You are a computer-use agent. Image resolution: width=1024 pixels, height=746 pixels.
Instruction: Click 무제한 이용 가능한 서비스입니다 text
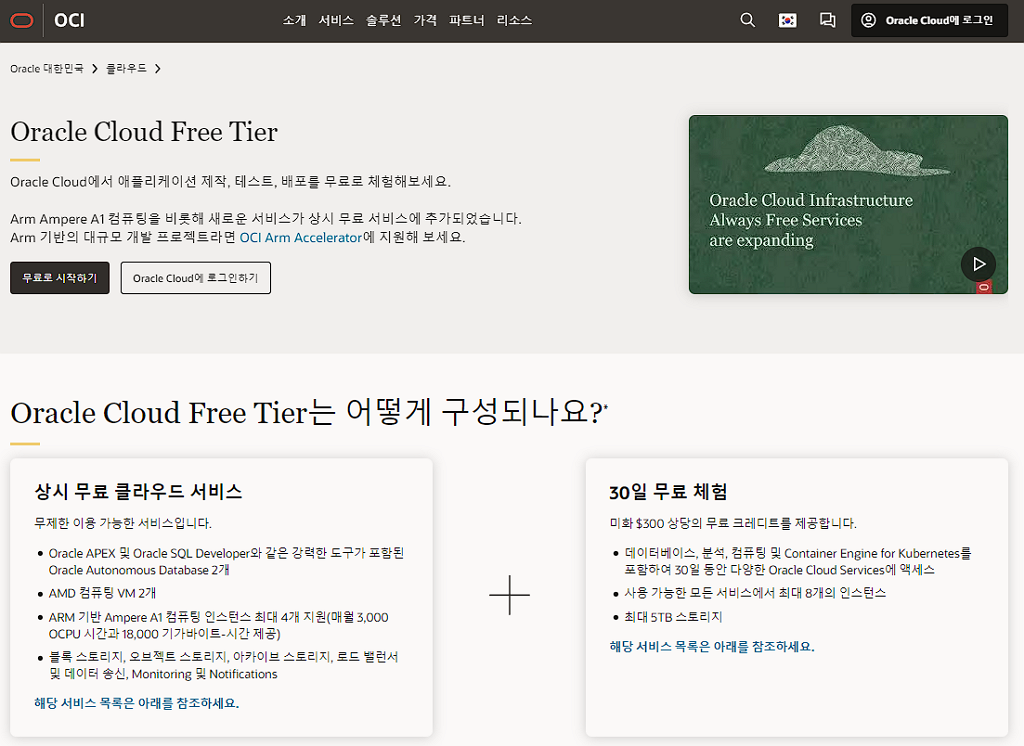(123, 523)
